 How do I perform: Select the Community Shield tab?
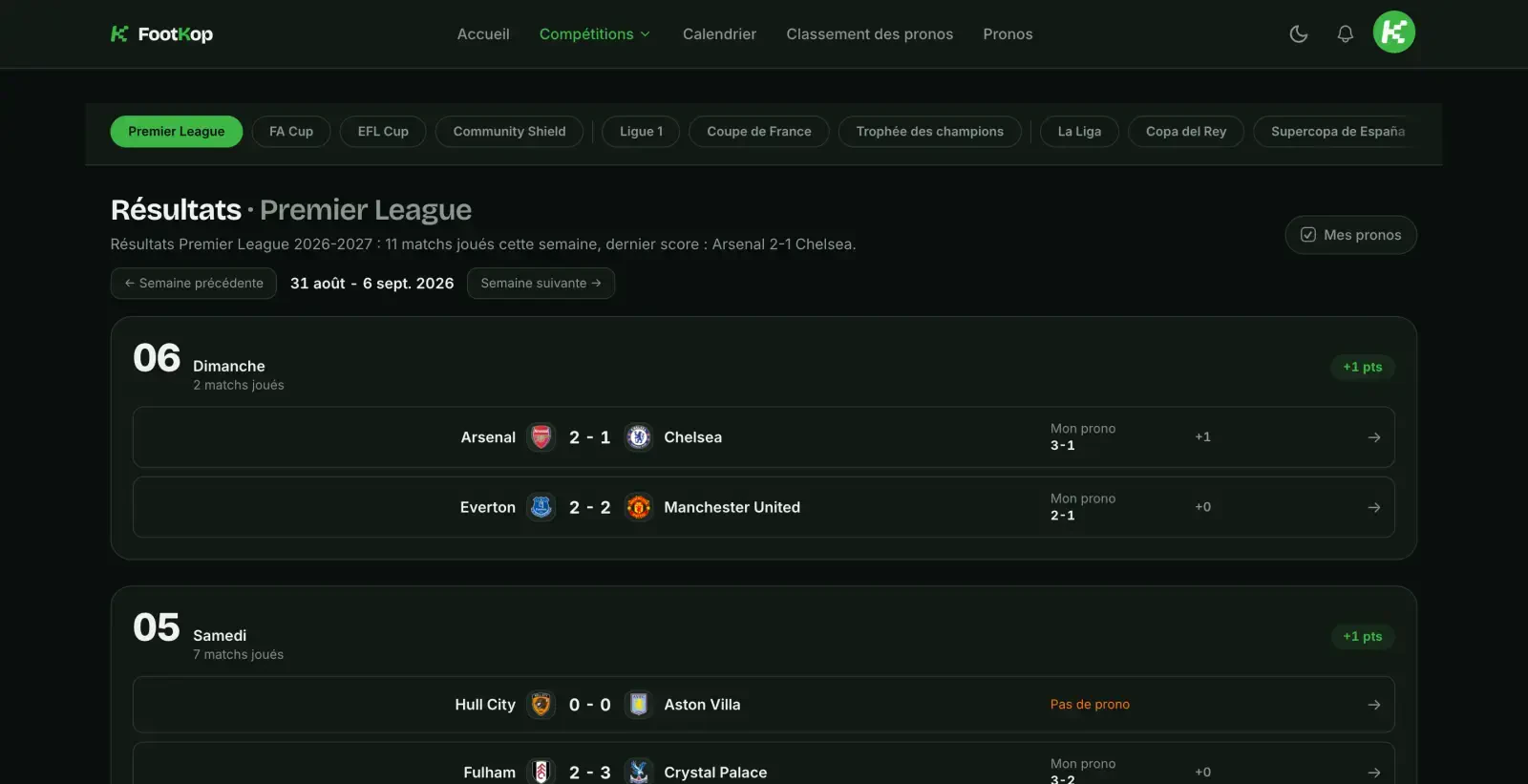point(509,132)
